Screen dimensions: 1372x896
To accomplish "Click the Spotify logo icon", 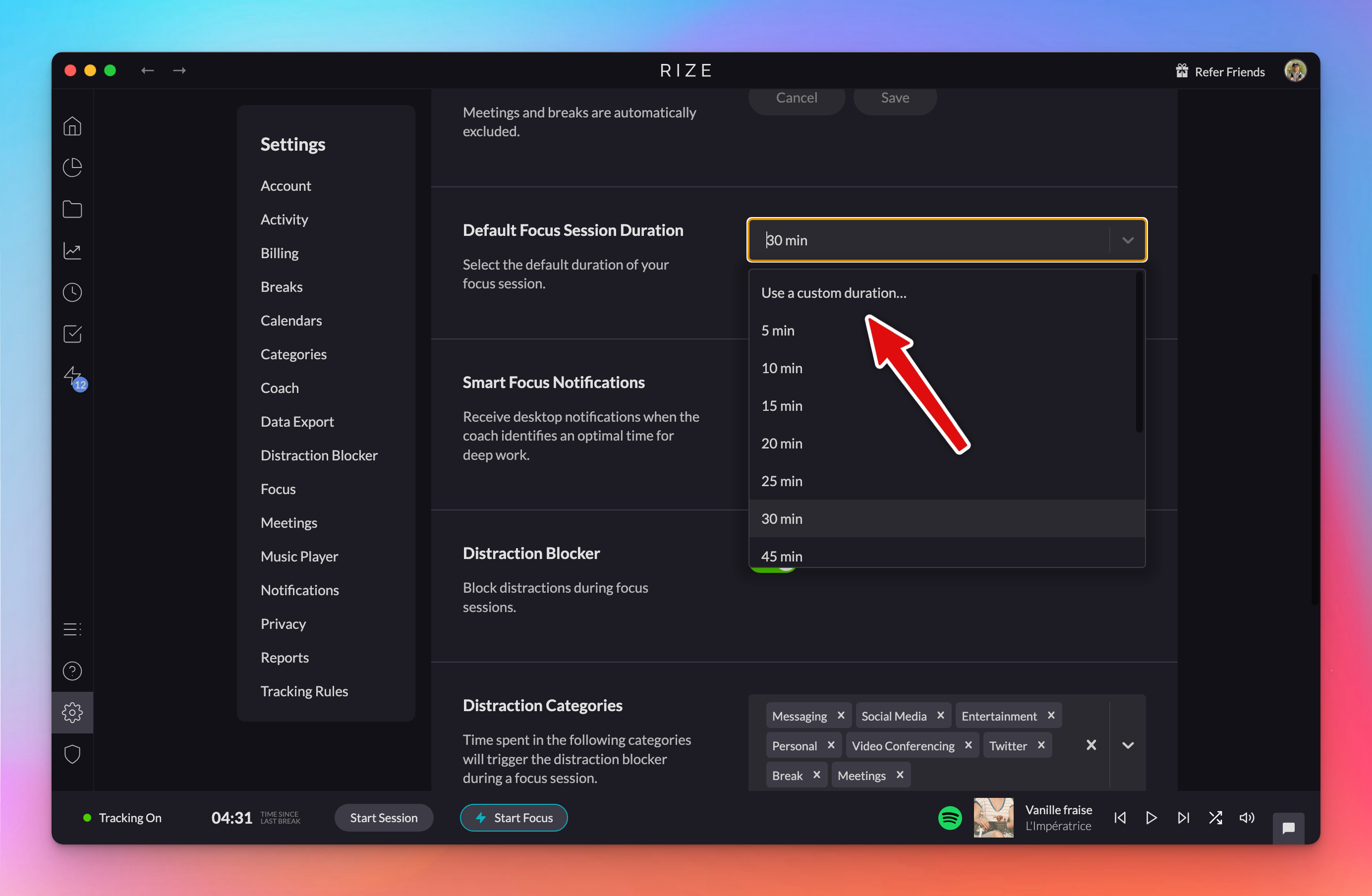I will [x=950, y=818].
